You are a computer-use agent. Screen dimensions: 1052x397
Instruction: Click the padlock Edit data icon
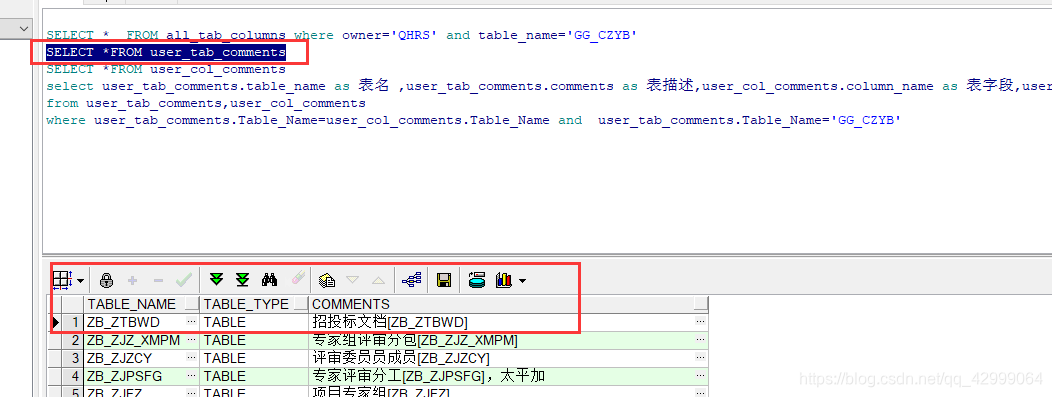[x=106, y=280]
